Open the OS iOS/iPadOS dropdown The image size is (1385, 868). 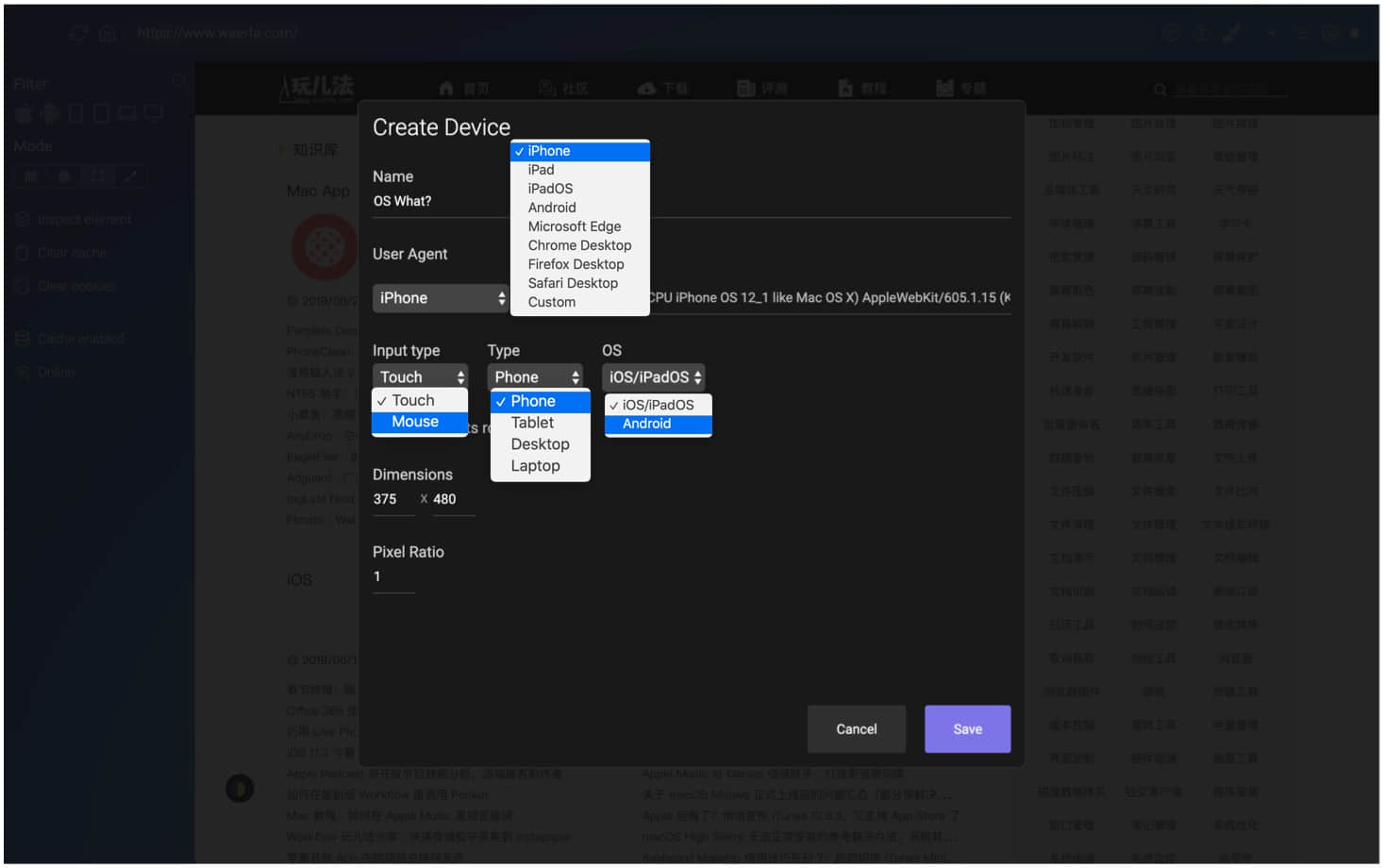654,377
